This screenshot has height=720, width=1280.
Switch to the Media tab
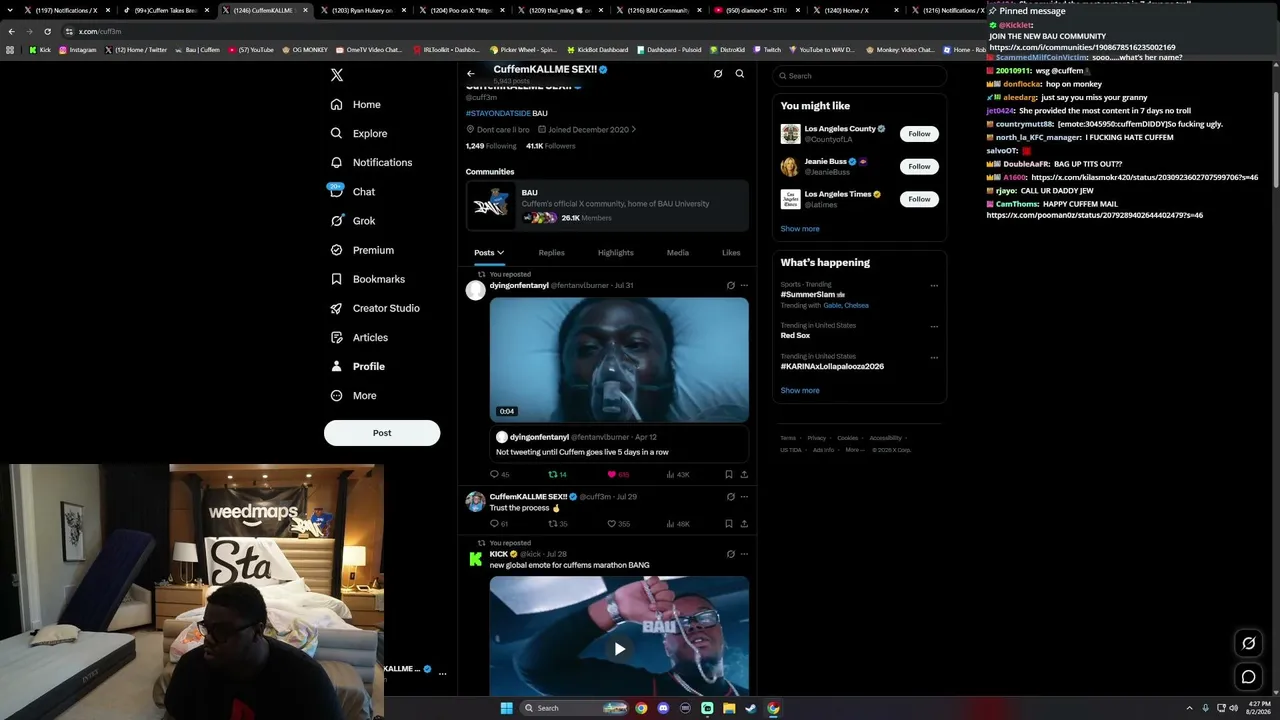(x=678, y=252)
